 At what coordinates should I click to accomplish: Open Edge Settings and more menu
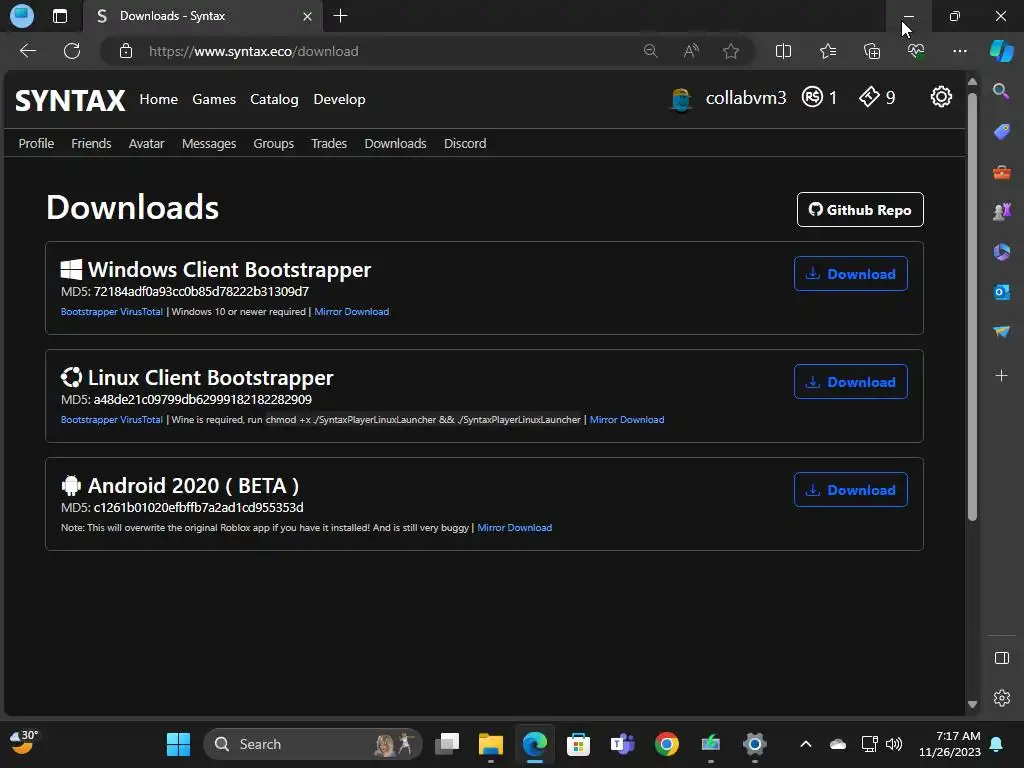(959, 51)
